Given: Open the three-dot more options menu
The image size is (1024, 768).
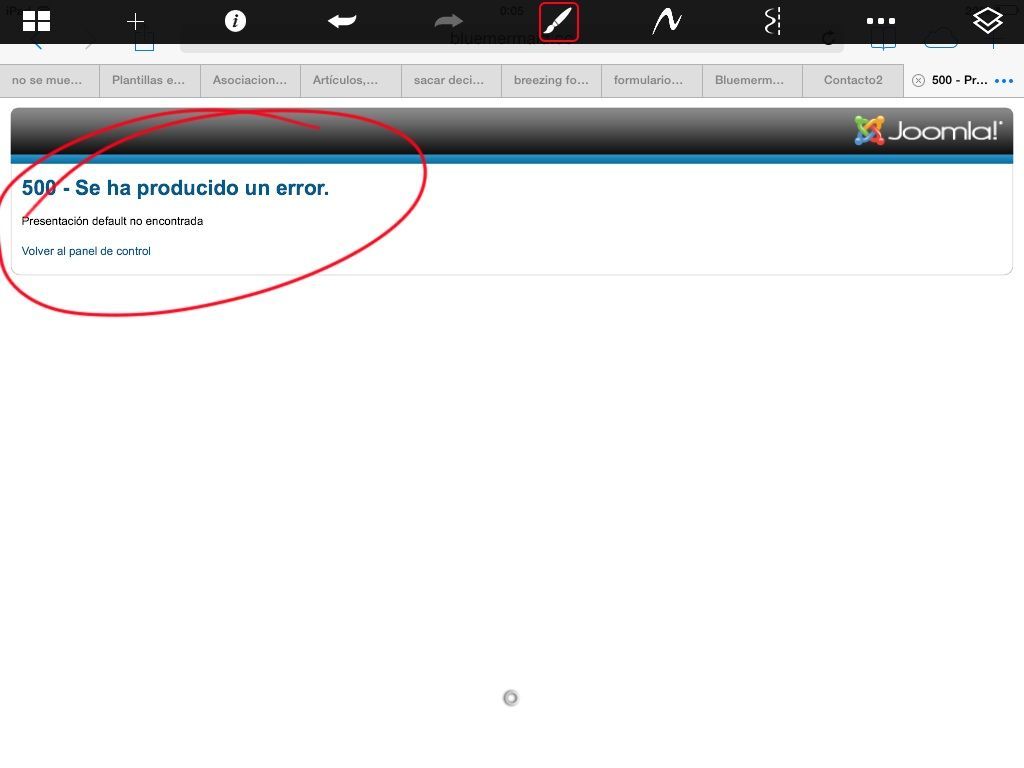Looking at the screenshot, I should [x=880, y=21].
